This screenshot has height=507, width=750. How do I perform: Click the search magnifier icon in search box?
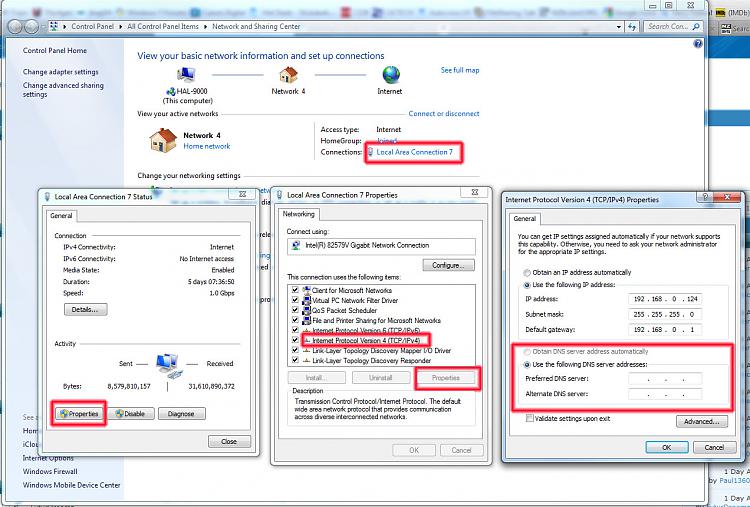click(696, 27)
